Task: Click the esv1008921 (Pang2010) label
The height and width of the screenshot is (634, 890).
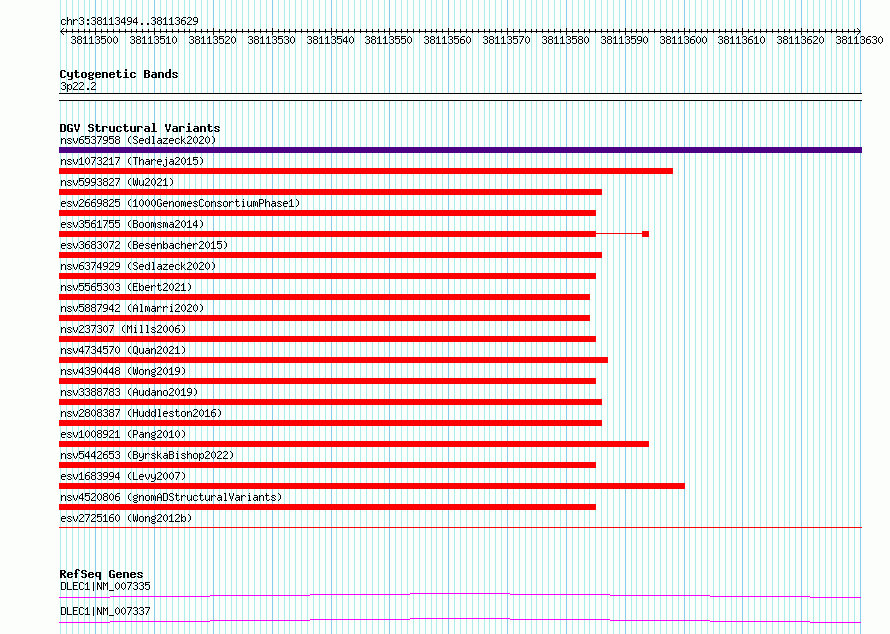Action: (123, 434)
